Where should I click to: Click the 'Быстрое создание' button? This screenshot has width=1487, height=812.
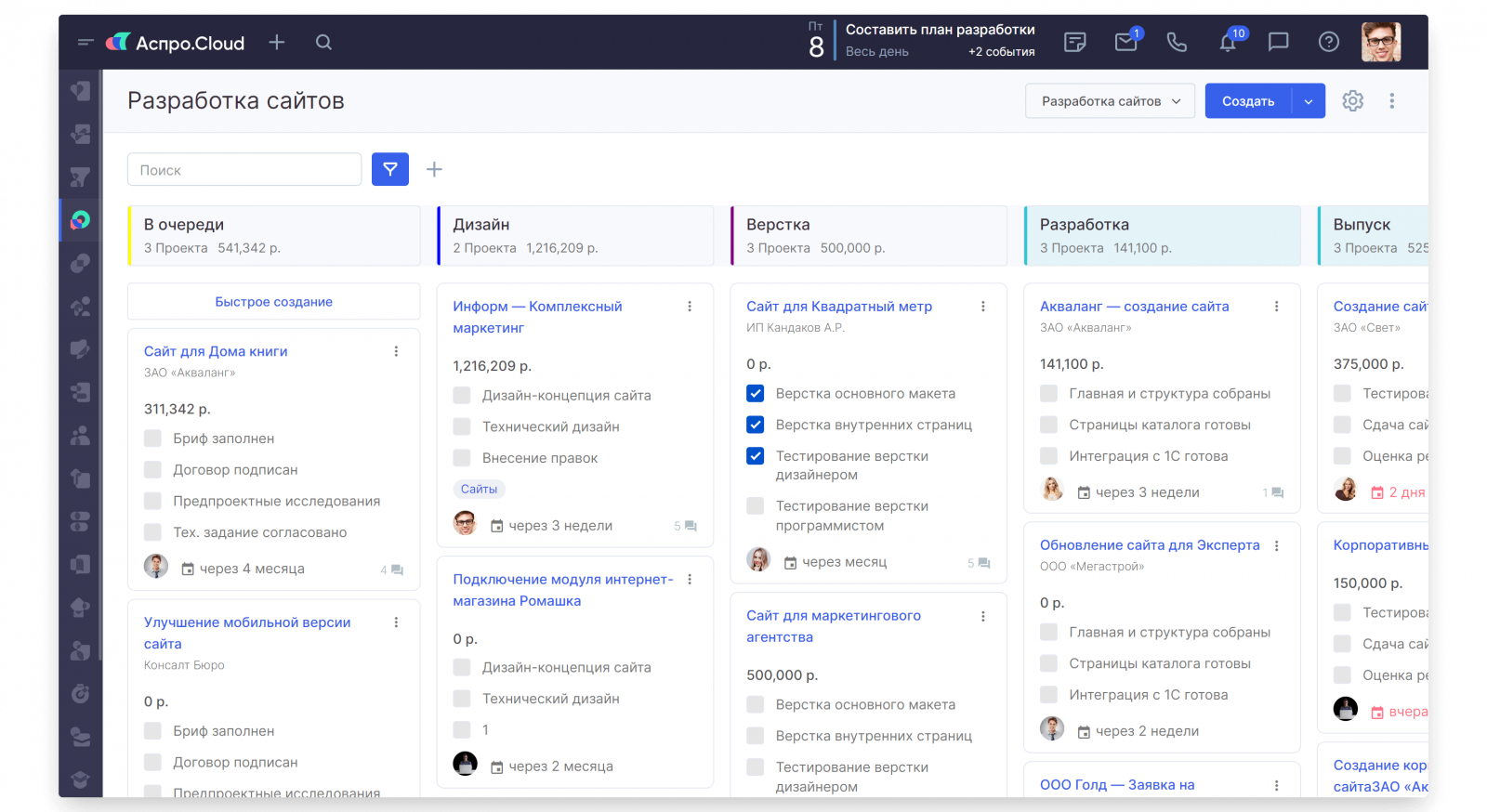(x=273, y=302)
